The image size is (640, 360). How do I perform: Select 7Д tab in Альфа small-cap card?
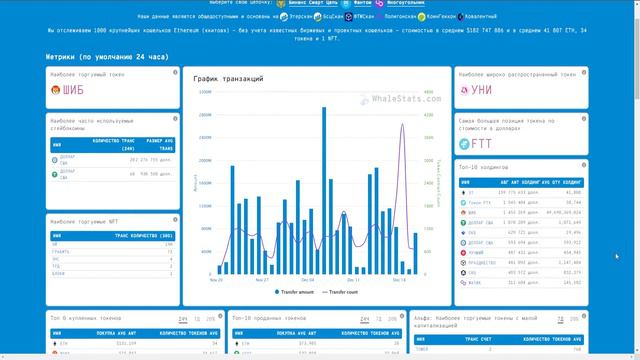click(x=560, y=319)
